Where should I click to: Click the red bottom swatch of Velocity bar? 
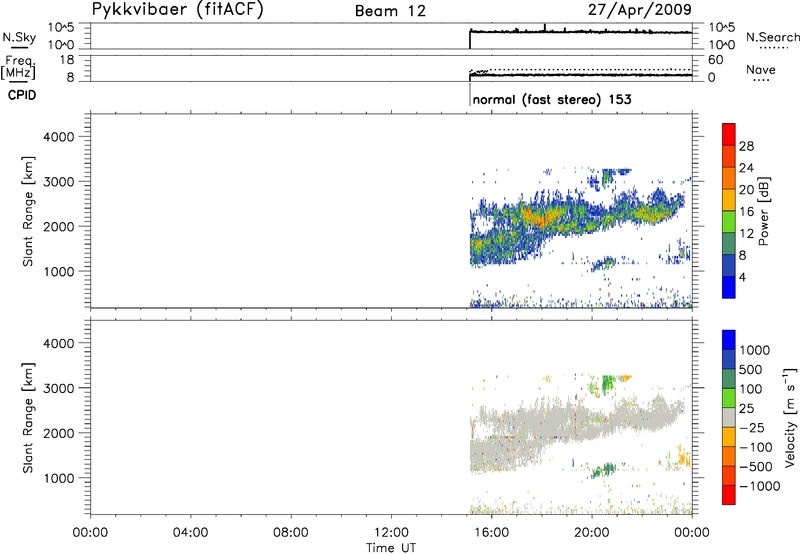729,495
